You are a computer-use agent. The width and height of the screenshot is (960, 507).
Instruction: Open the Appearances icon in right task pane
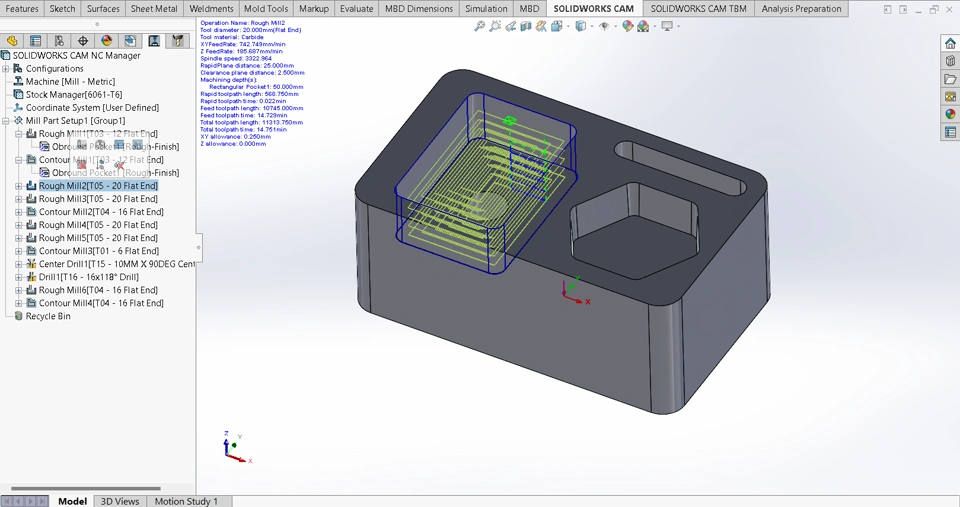pos(950,114)
